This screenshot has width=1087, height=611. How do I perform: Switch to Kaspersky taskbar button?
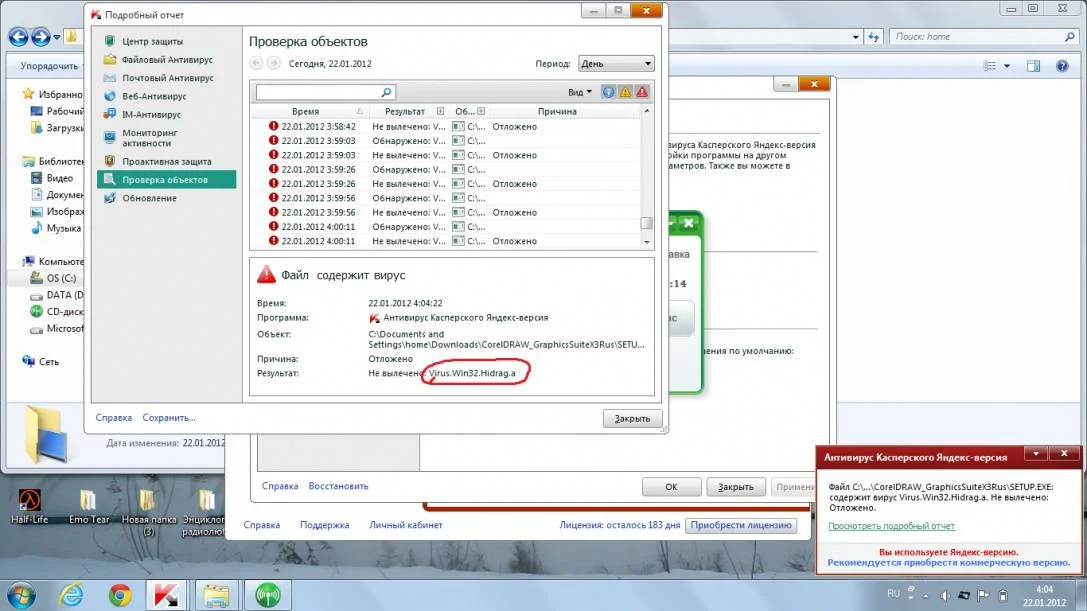point(166,595)
